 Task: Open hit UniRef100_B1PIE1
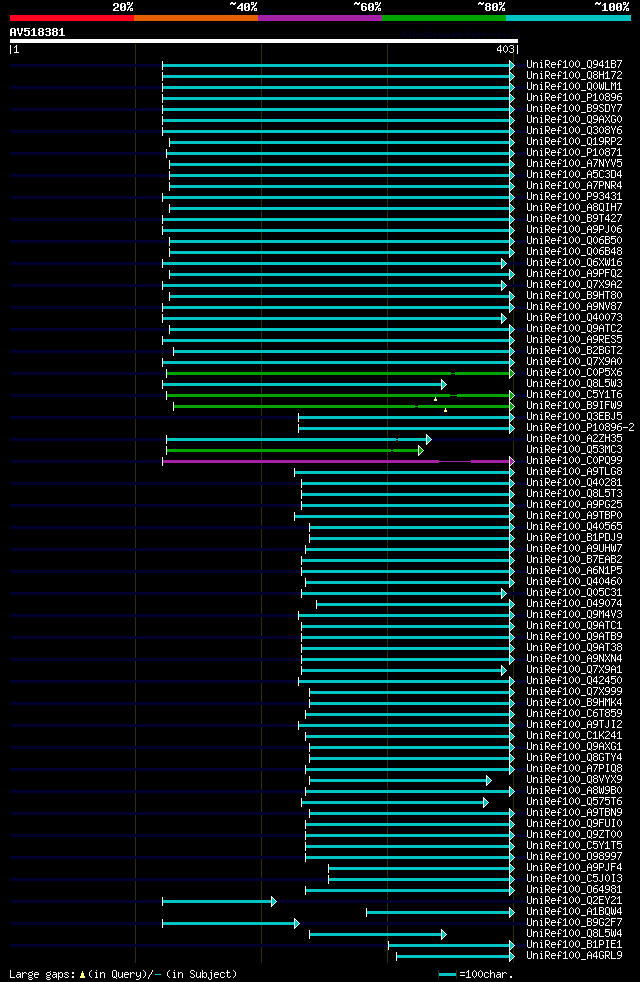point(574,944)
